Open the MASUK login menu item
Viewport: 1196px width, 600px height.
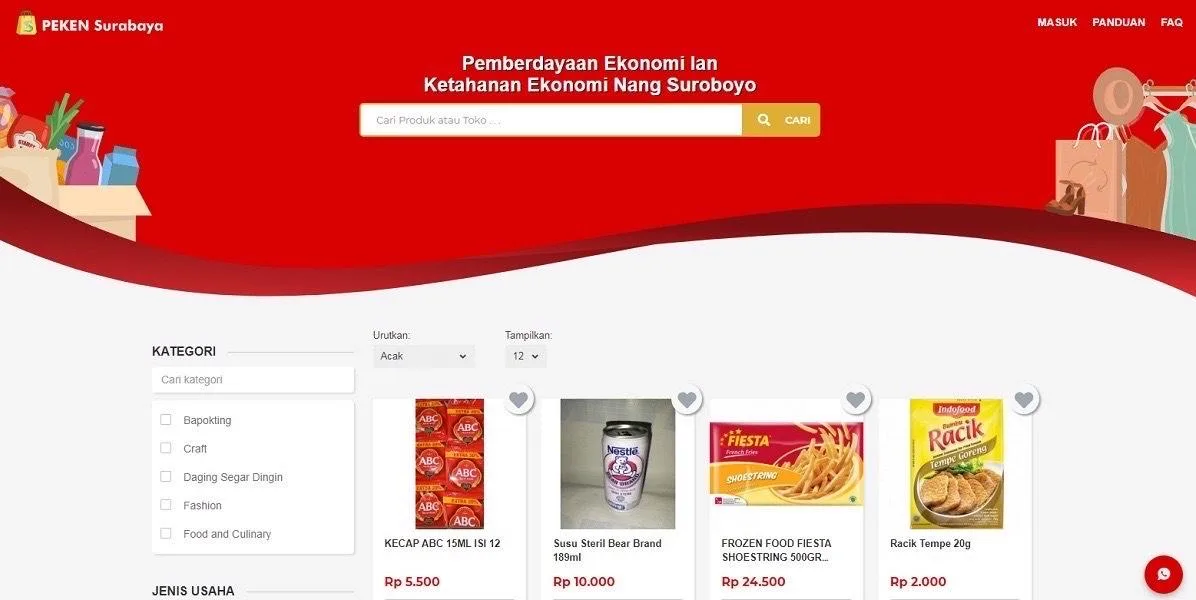pyautogui.click(x=1057, y=23)
